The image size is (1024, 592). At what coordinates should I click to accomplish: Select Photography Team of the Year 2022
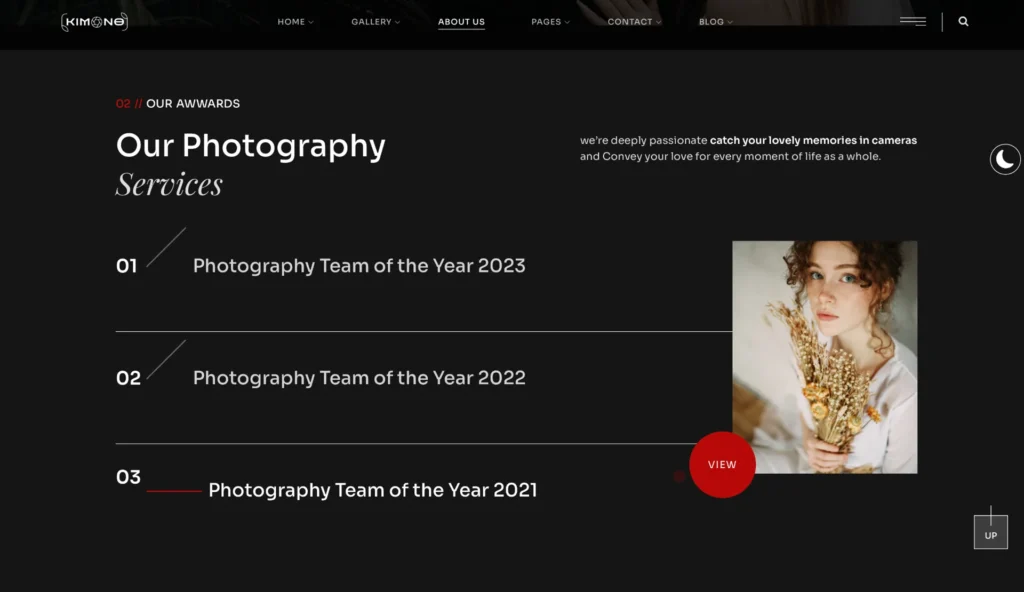(x=359, y=378)
